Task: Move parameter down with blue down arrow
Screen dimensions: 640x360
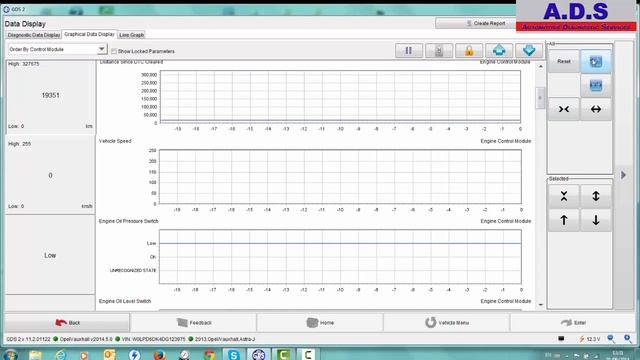Action: (529, 51)
